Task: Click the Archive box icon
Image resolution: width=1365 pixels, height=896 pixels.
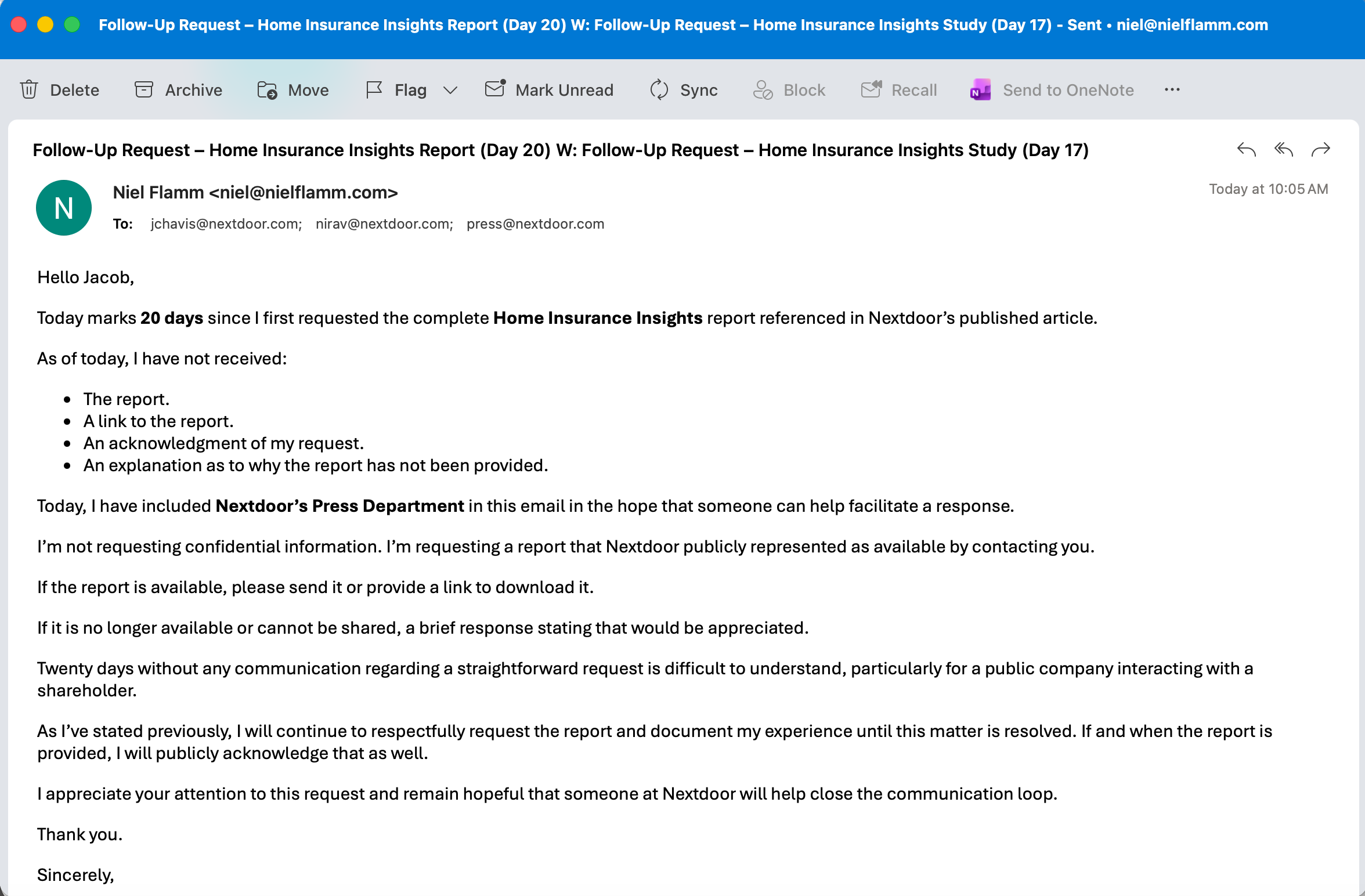Action: (144, 90)
